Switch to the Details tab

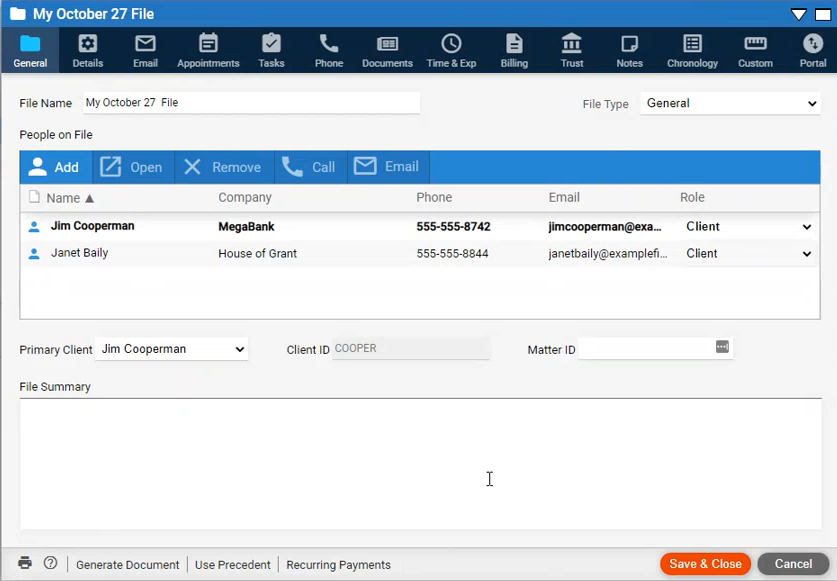(88, 51)
